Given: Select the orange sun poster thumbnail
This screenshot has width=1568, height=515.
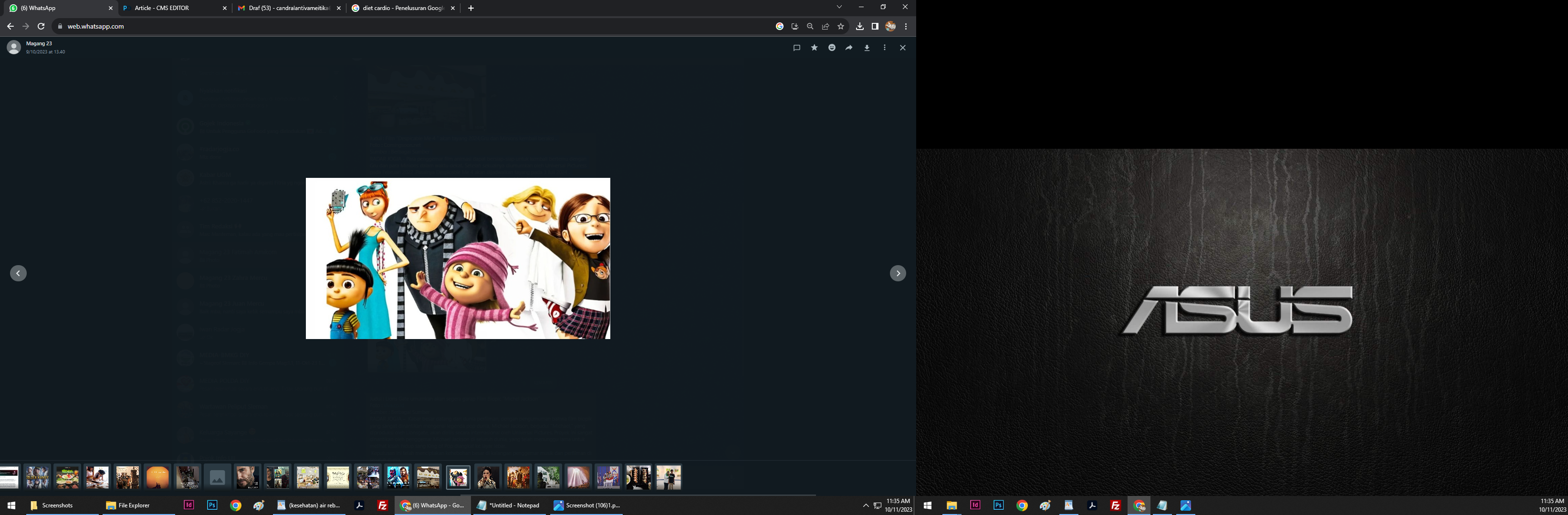Looking at the screenshot, I should tap(157, 477).
